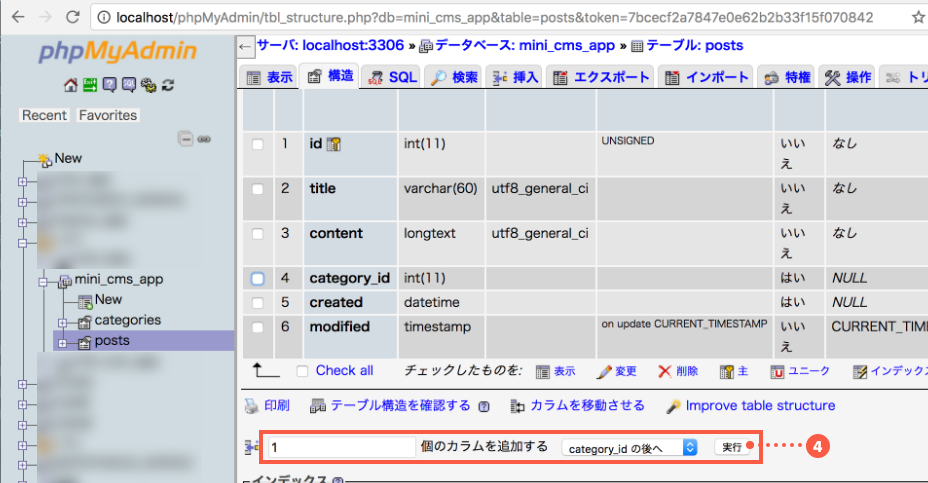
Task: Expand the posts table tree node
Action: (x=62, y=342)
